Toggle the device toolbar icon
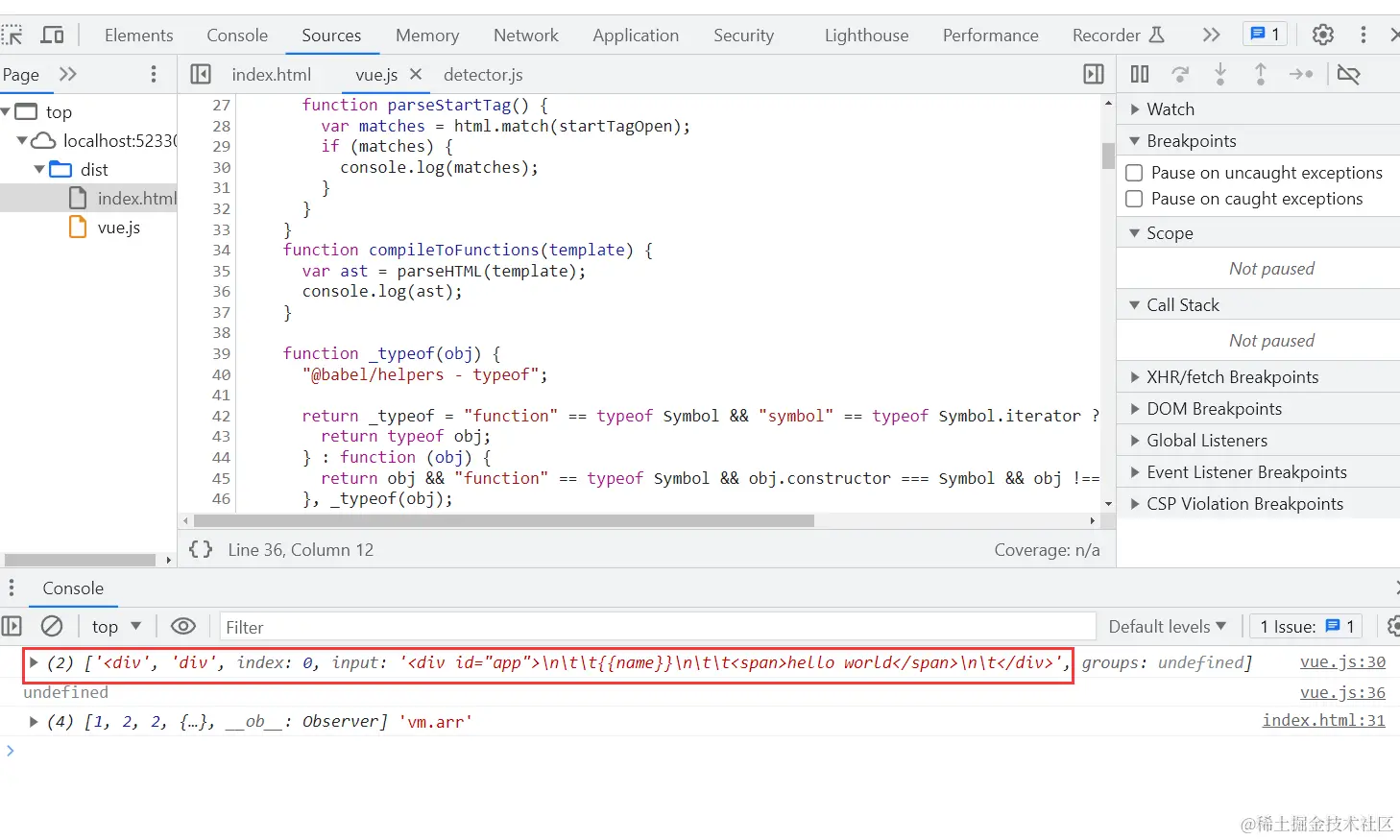The image size is (1400, 840). coord(52,36)
